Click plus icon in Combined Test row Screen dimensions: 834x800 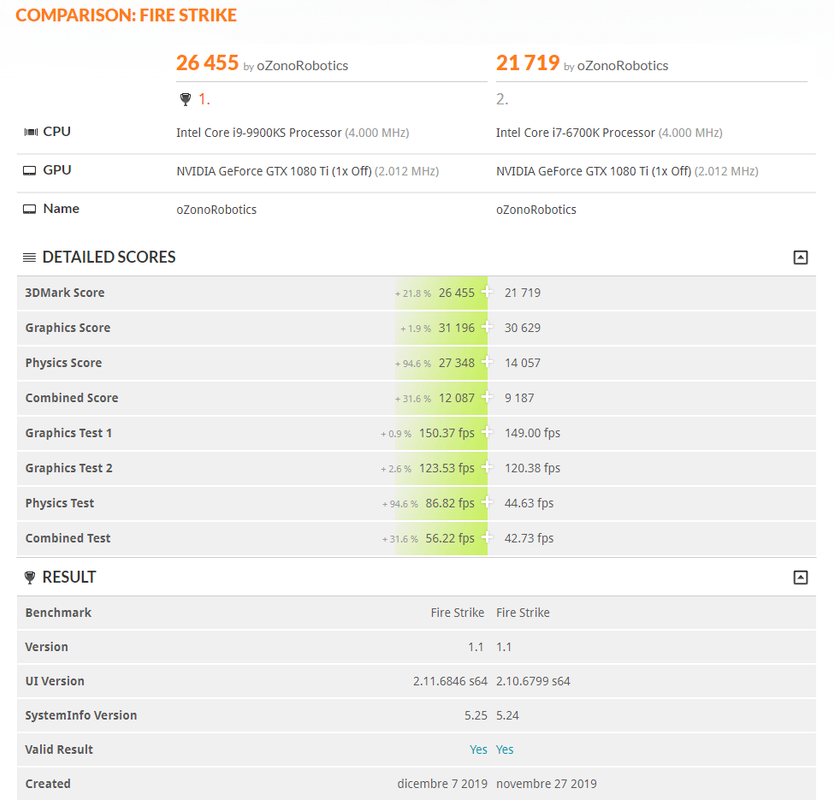point(487,537)
